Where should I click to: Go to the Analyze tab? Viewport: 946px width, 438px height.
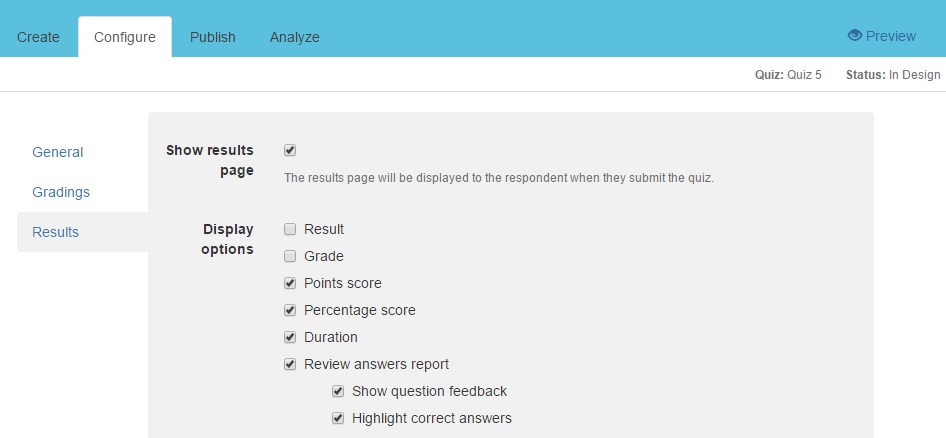(x=294, y=37)
